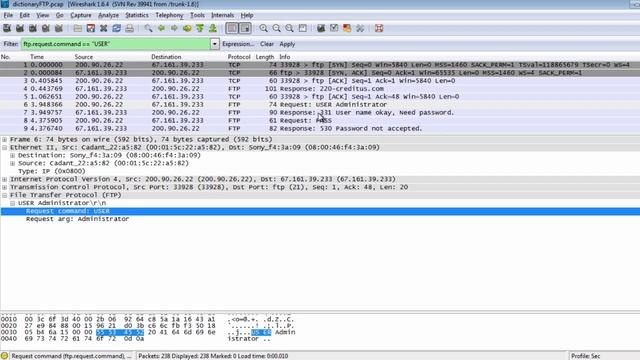The height and width of the screenshot is (360, 640).
Task: Open the Telephony menu
Action: 169,15
